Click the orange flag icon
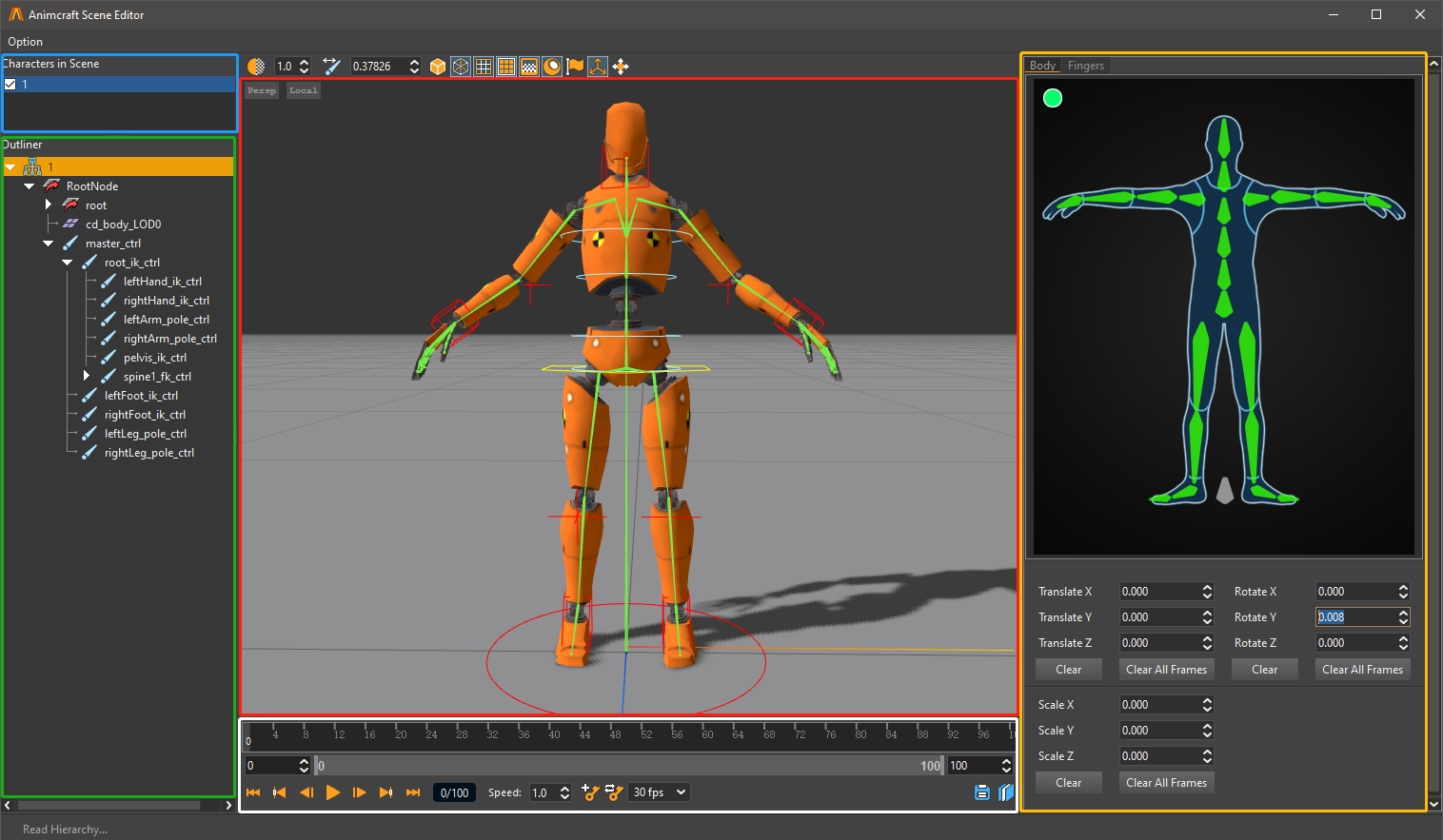The width and height of the screenshot is (1443, 840). (575, 67)
